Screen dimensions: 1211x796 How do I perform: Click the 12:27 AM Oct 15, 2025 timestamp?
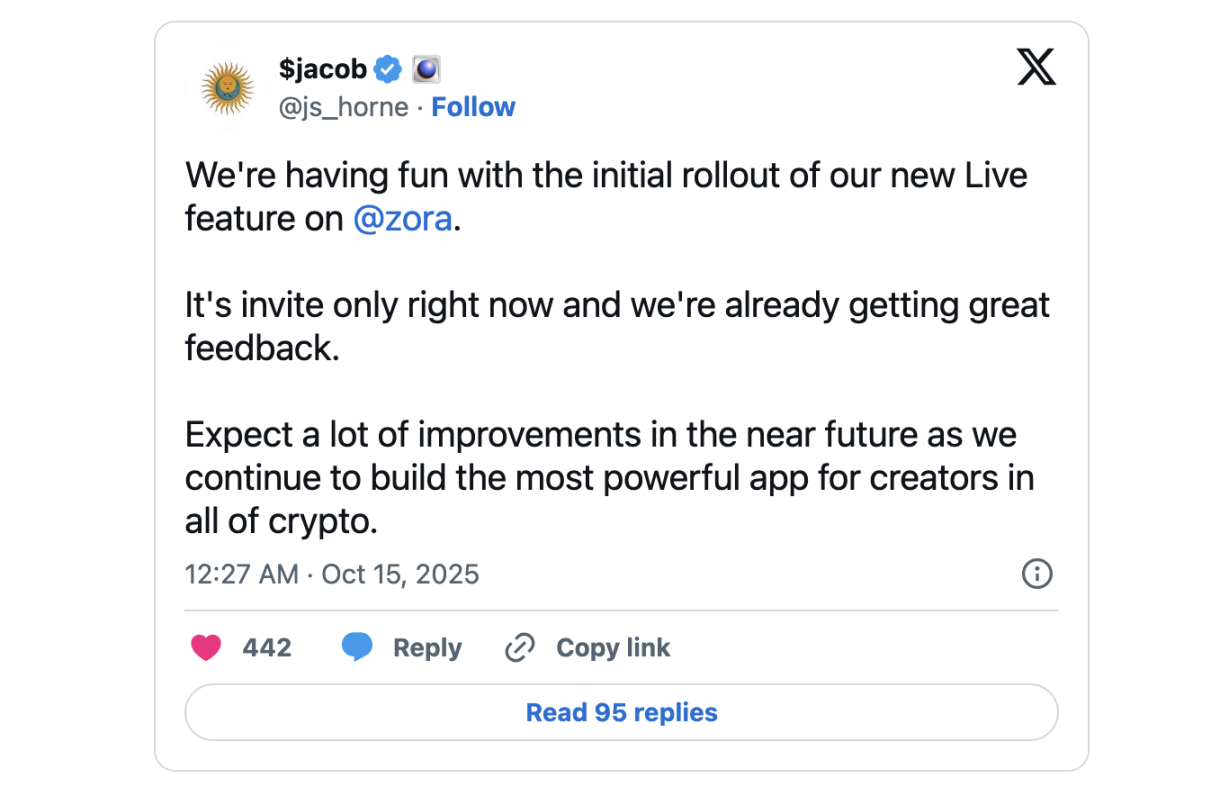point(332,574)
